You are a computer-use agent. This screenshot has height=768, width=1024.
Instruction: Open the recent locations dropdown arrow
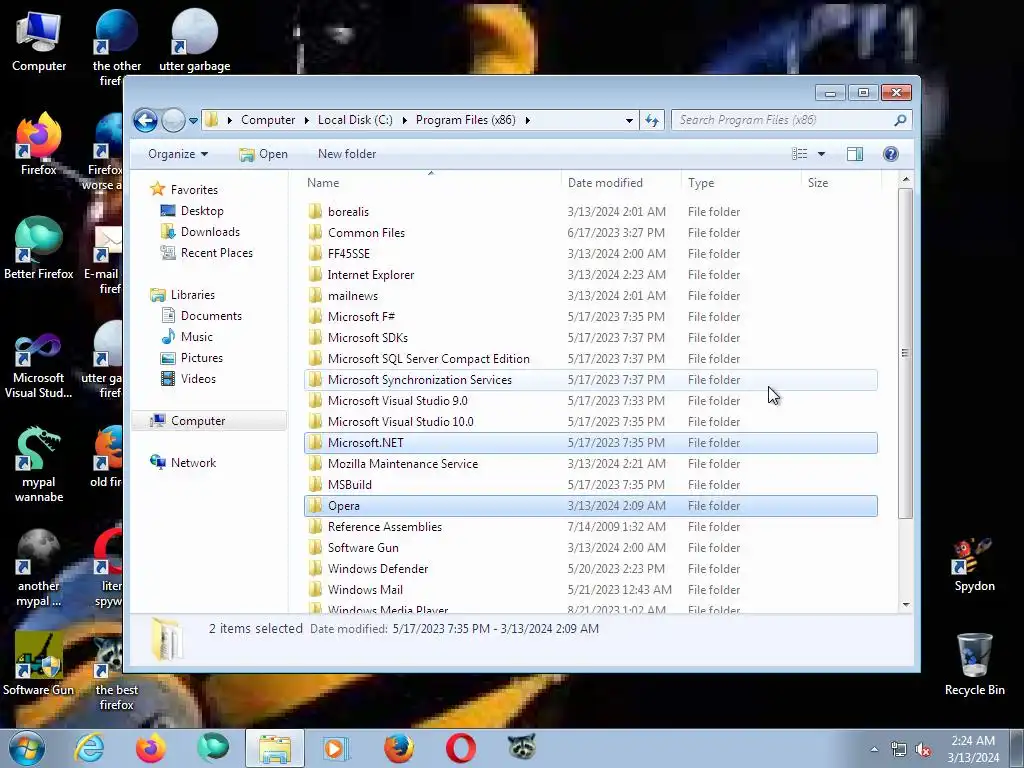pyautogui.click(x=193, y=120)
